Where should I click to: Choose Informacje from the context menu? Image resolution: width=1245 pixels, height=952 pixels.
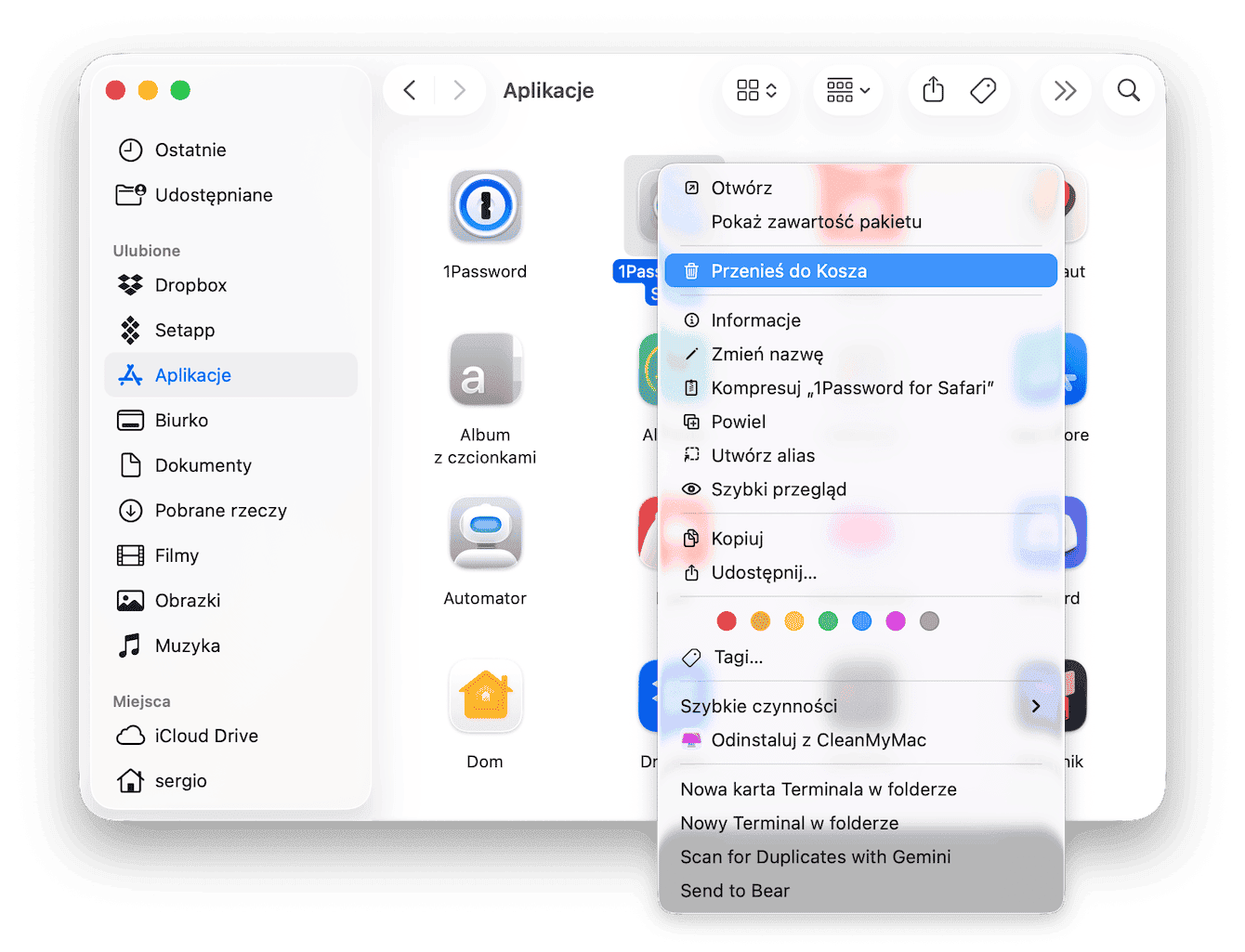pyautogui.click(x=860, y=320)
